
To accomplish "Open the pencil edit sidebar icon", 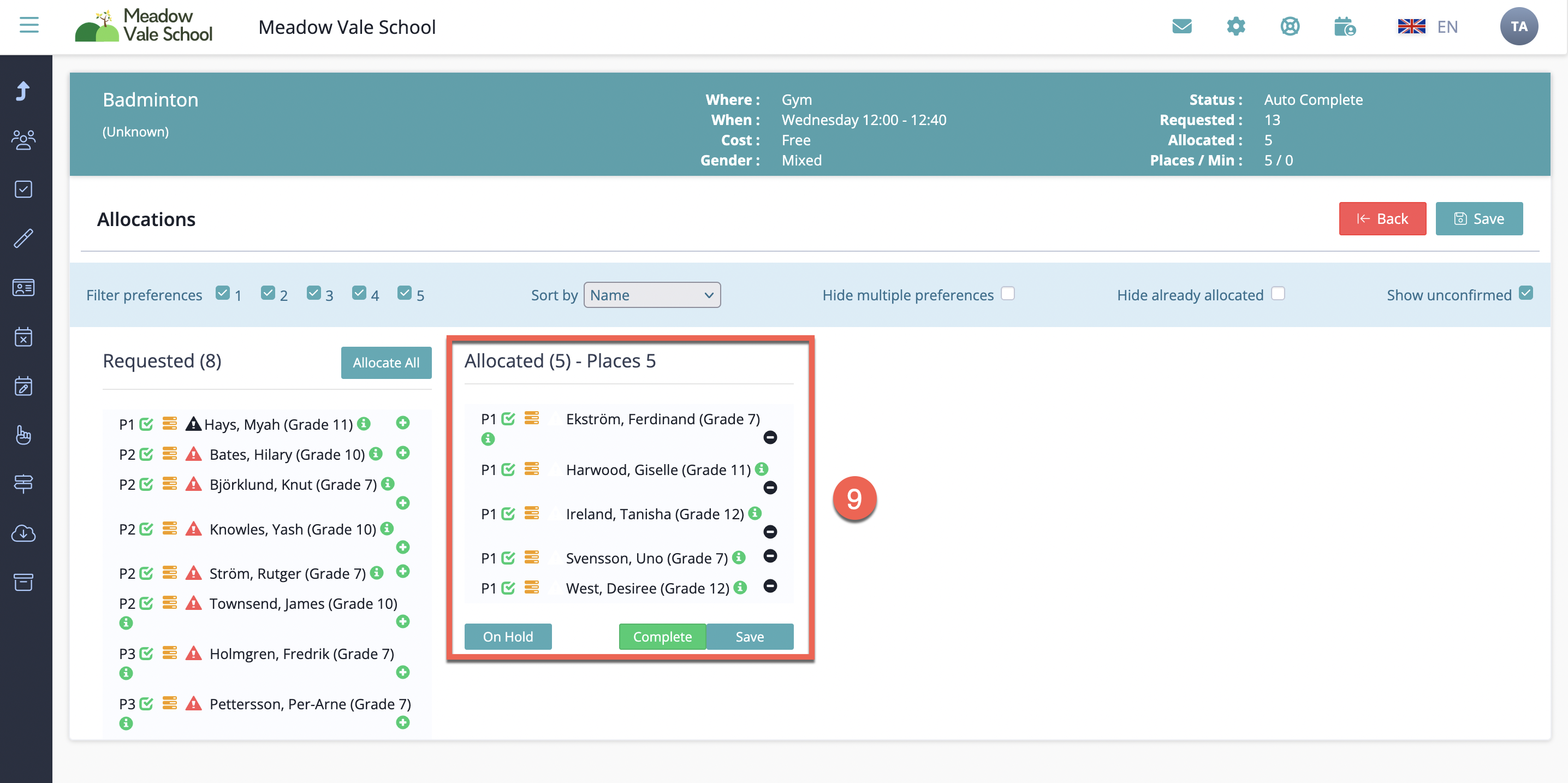I will [23, 238].
